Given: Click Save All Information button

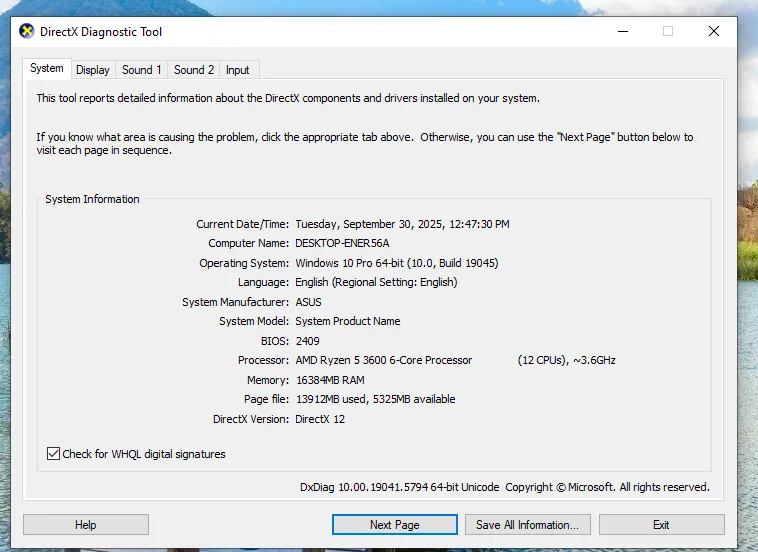Looking at the screenshot, I should tap(527, 525).
